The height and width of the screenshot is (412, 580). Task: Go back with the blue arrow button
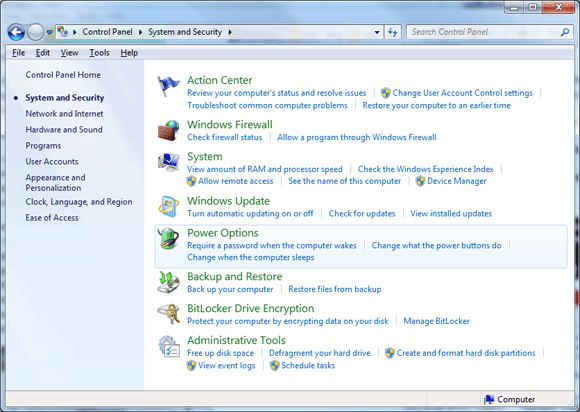click(16, 33)
